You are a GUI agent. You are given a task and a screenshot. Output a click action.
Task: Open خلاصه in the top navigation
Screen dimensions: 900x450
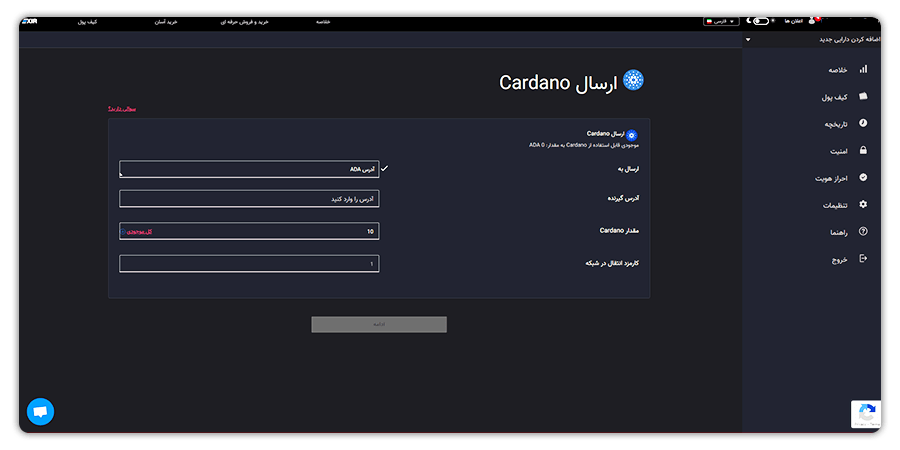(x=323, y=22)
